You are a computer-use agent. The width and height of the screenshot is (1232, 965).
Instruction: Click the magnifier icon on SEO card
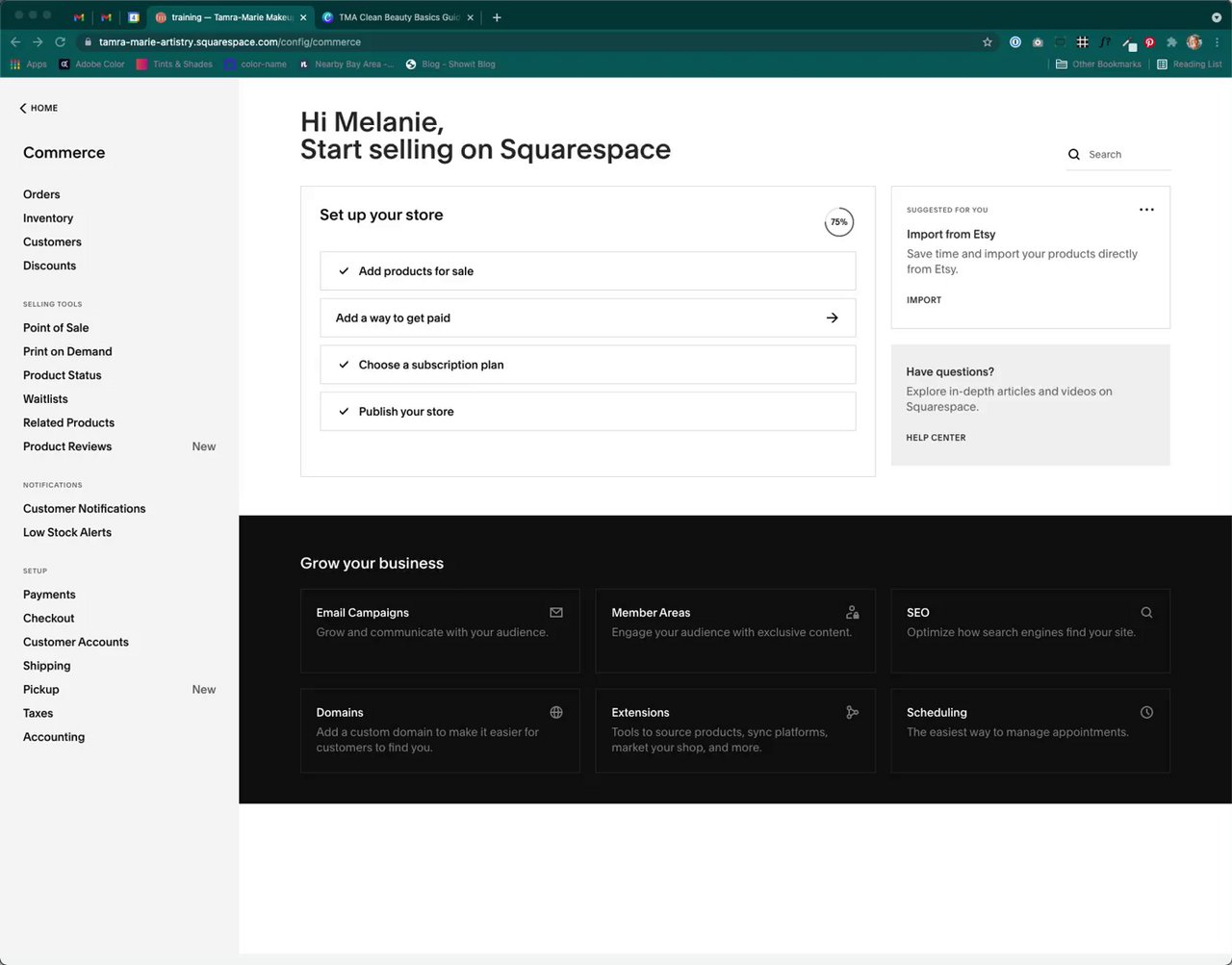[1146, 613]
